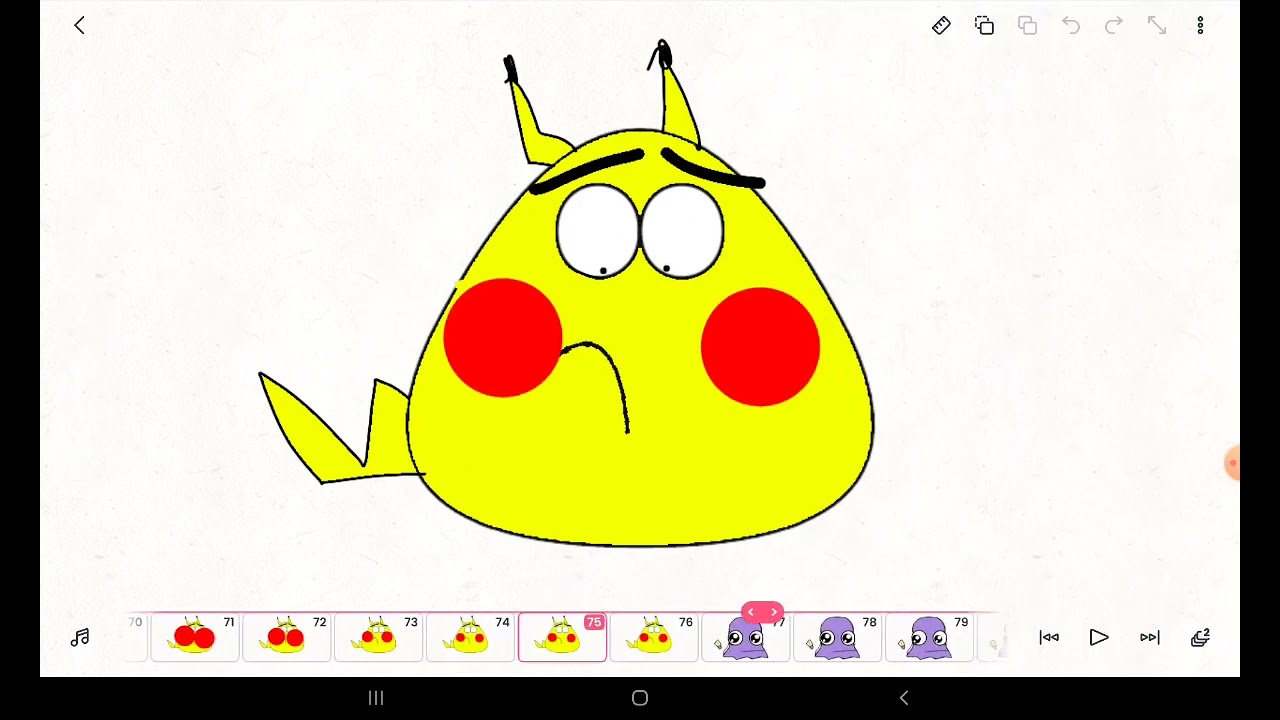Jump to the last frame

1150,638
